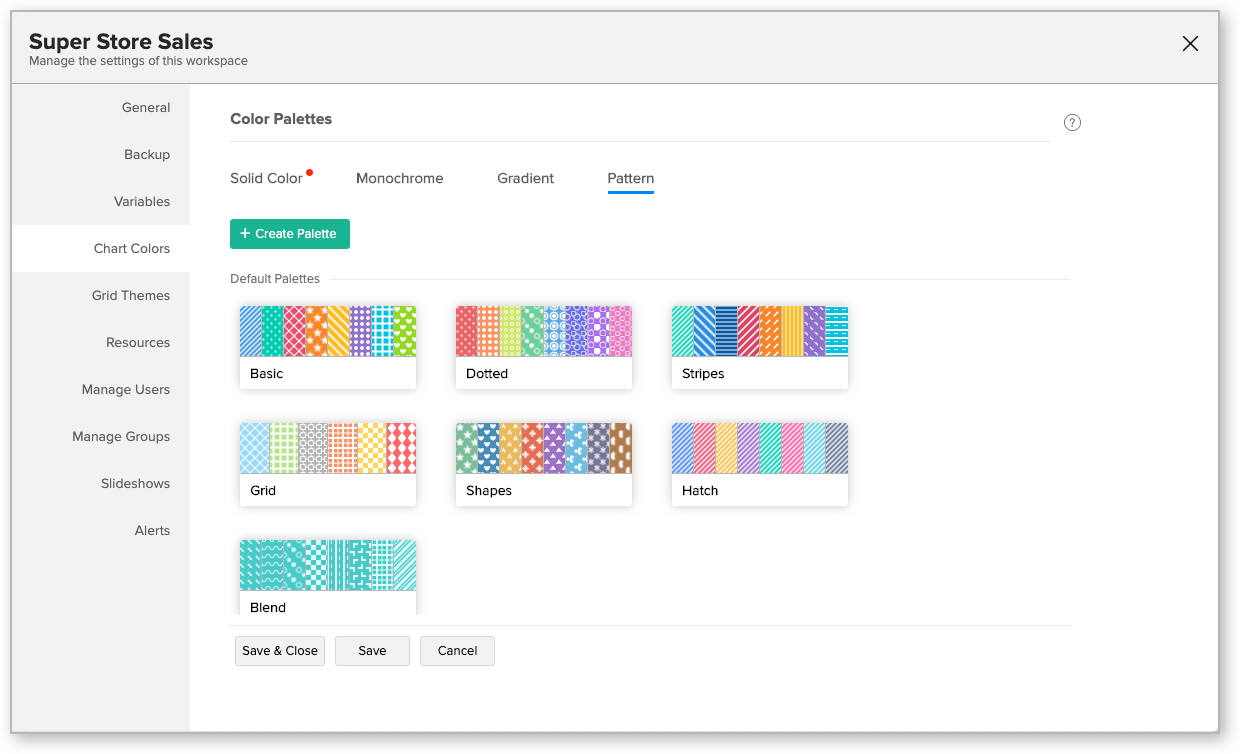Click the Stripes palette name label

(x=703, y=374)
